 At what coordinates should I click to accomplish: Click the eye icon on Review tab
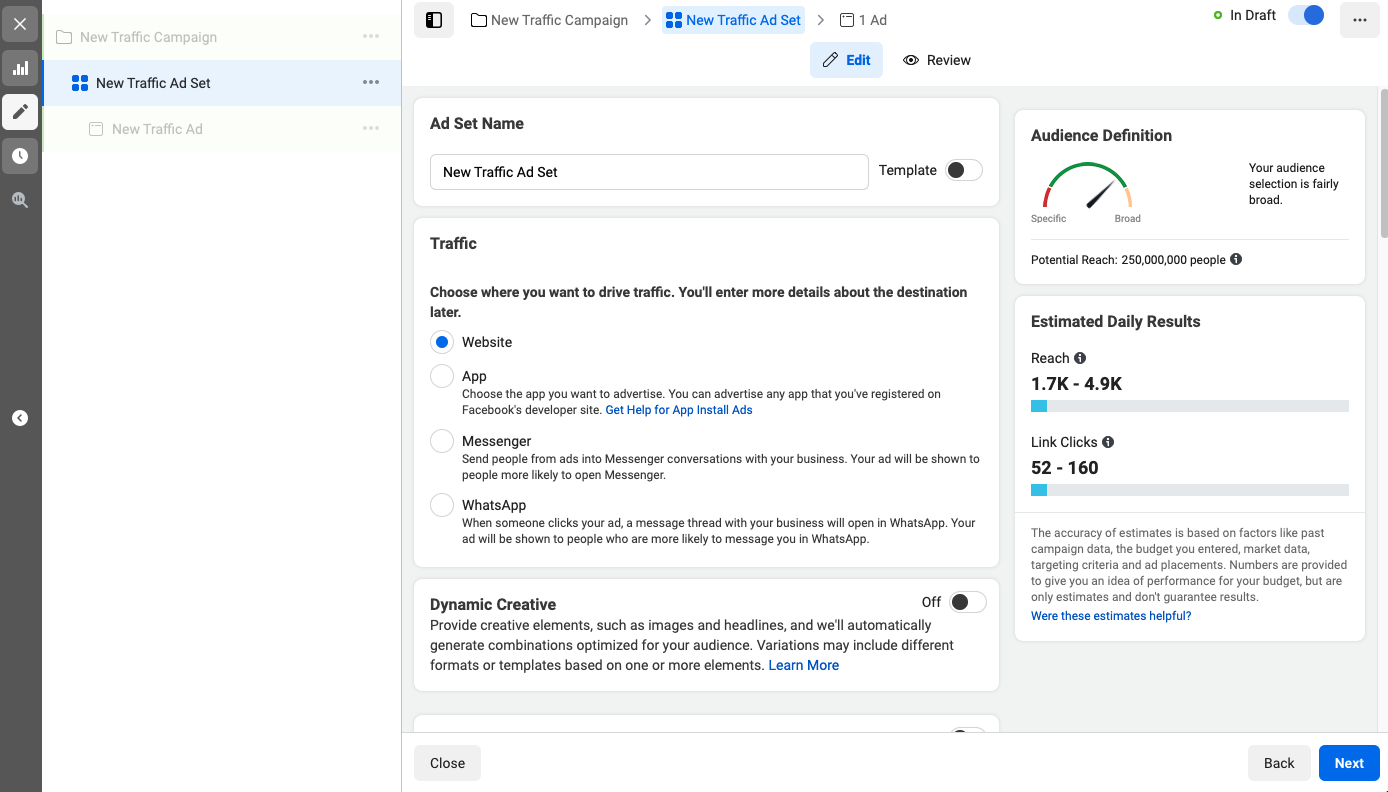pos(911,60)
